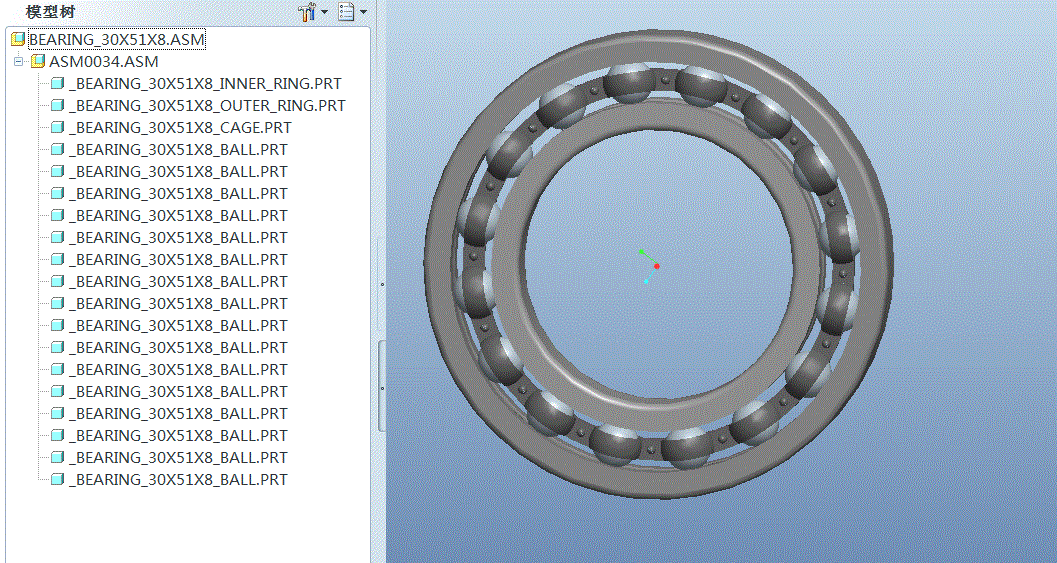
Task: Click the part icon of INNER_RING.PRT
Action: point(58,84)
